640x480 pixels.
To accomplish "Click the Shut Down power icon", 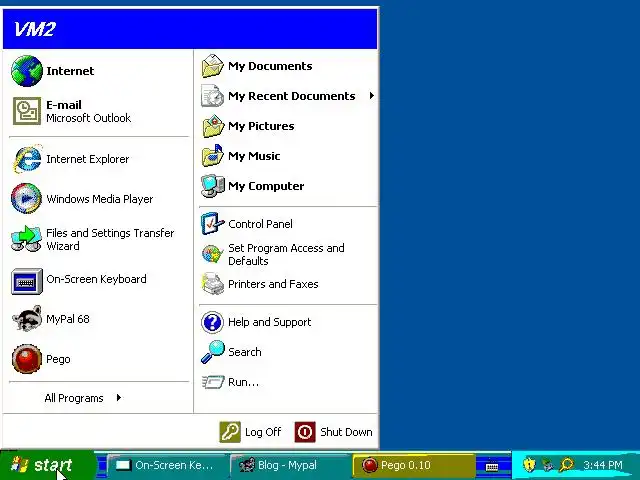I will [305, 432].
